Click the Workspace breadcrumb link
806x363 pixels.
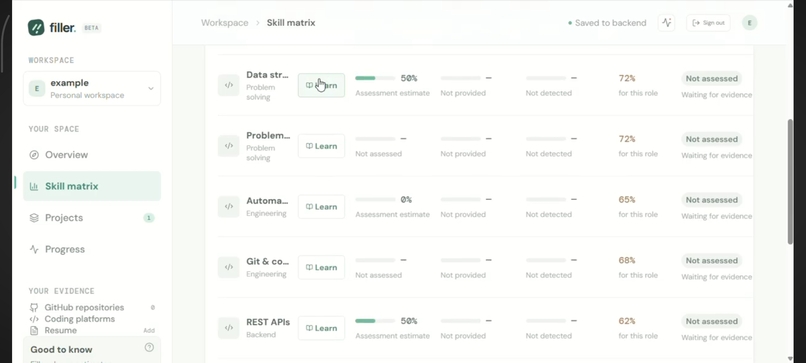point(224,23)
